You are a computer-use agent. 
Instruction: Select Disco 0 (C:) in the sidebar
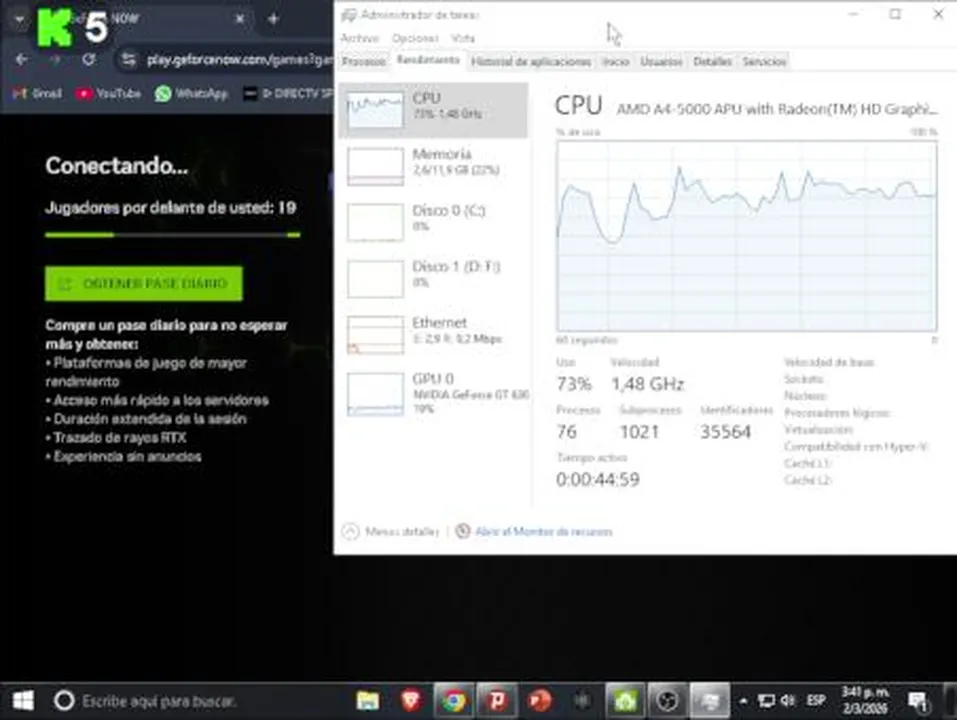[433, 222]
